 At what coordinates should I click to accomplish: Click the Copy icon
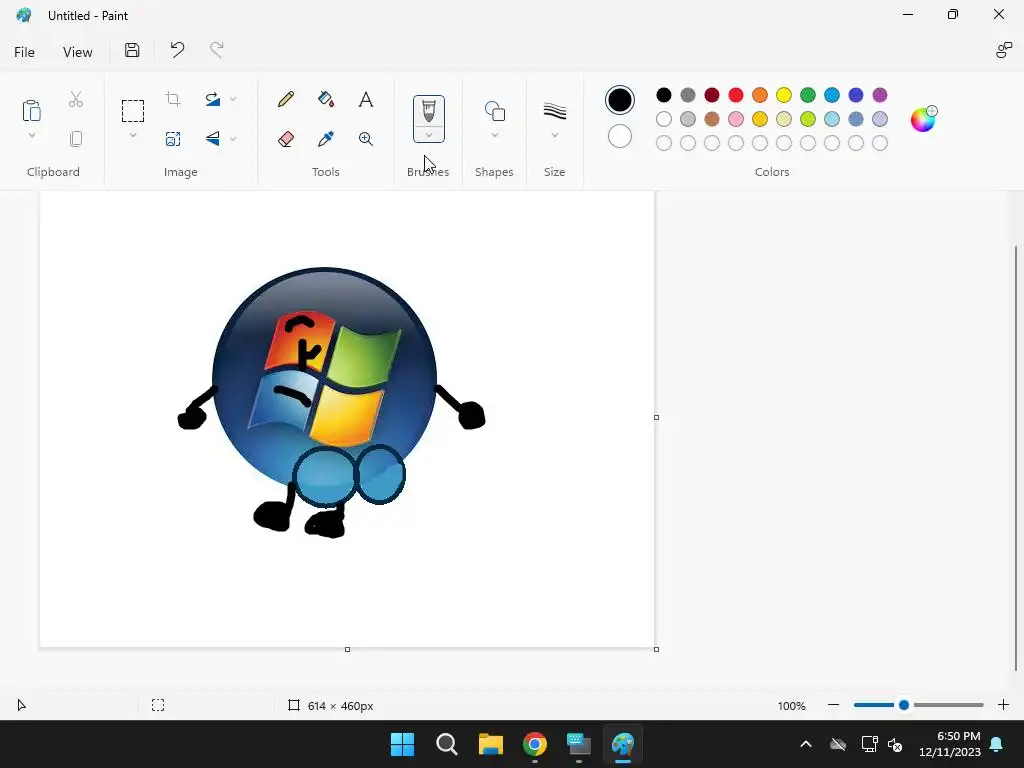click(76, 138)
